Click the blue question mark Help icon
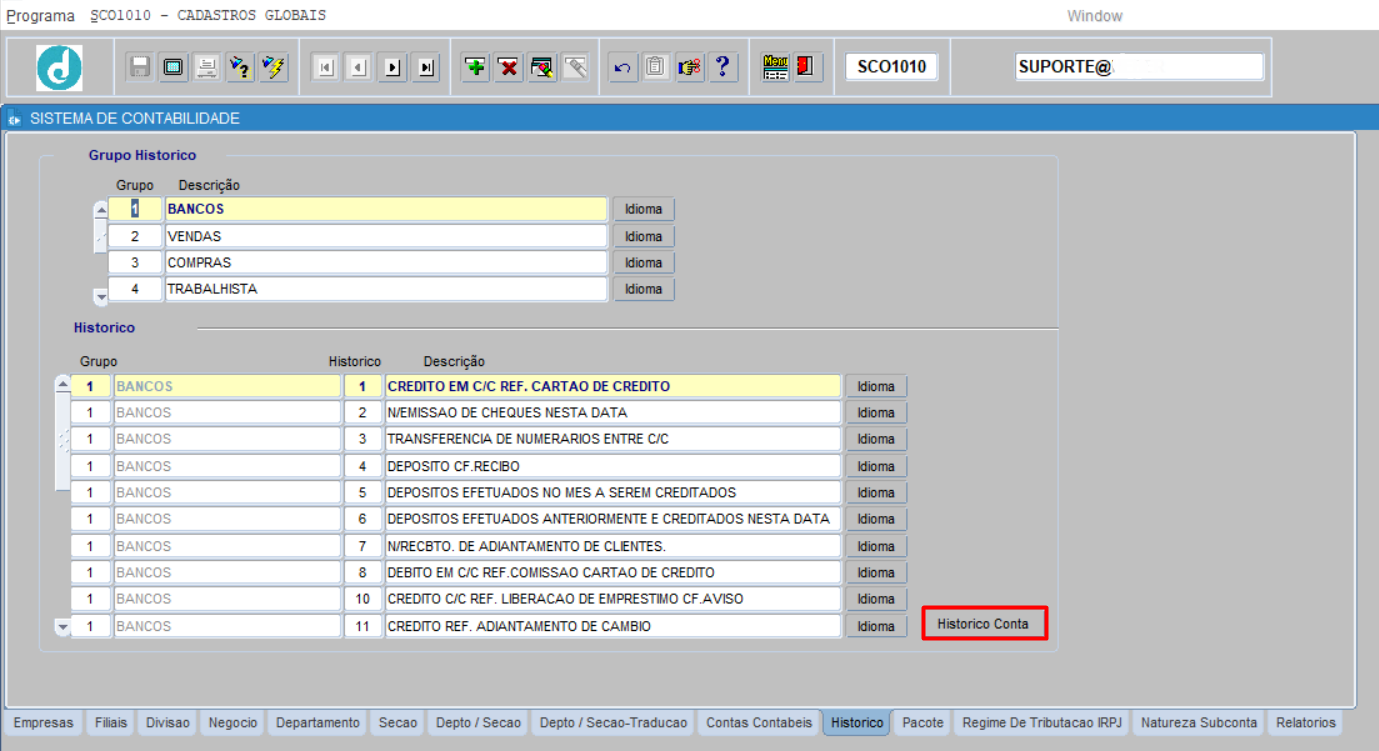 point(722,67)
